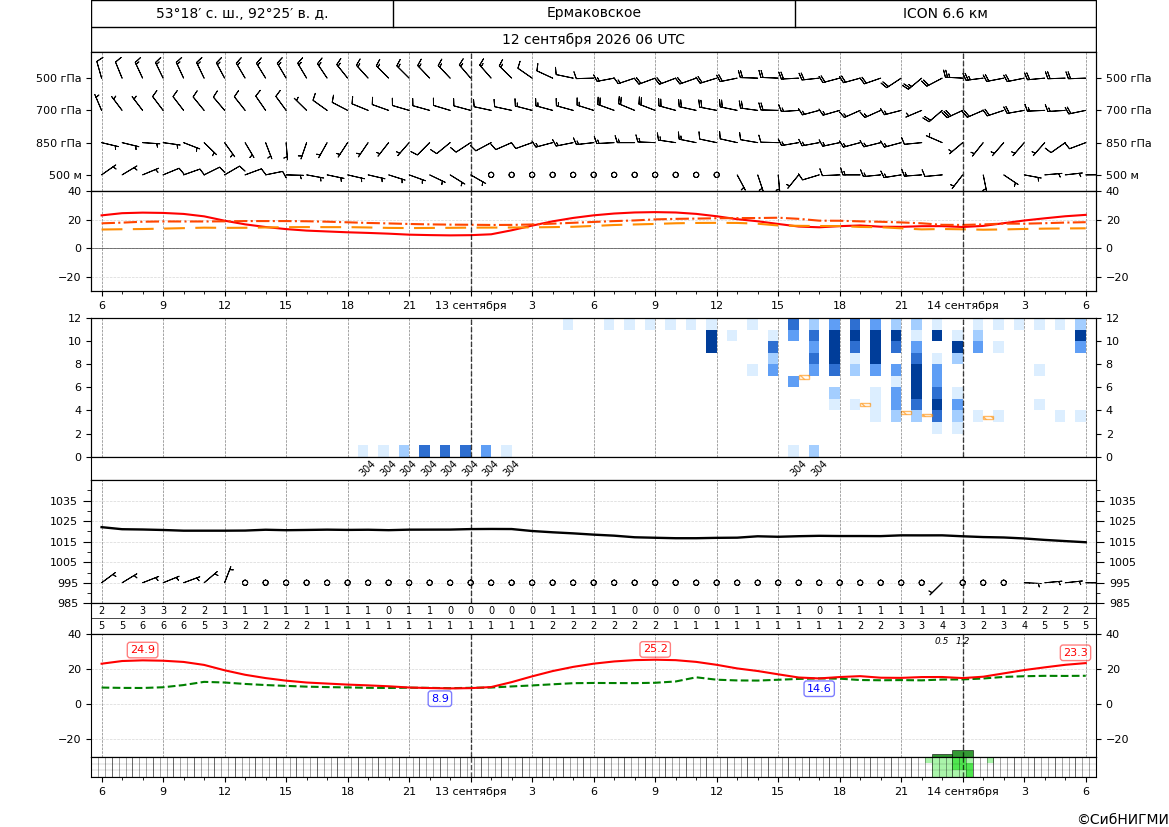Click the blue 14.6 minimum temperature label
1169x827 pixels.
819,688
